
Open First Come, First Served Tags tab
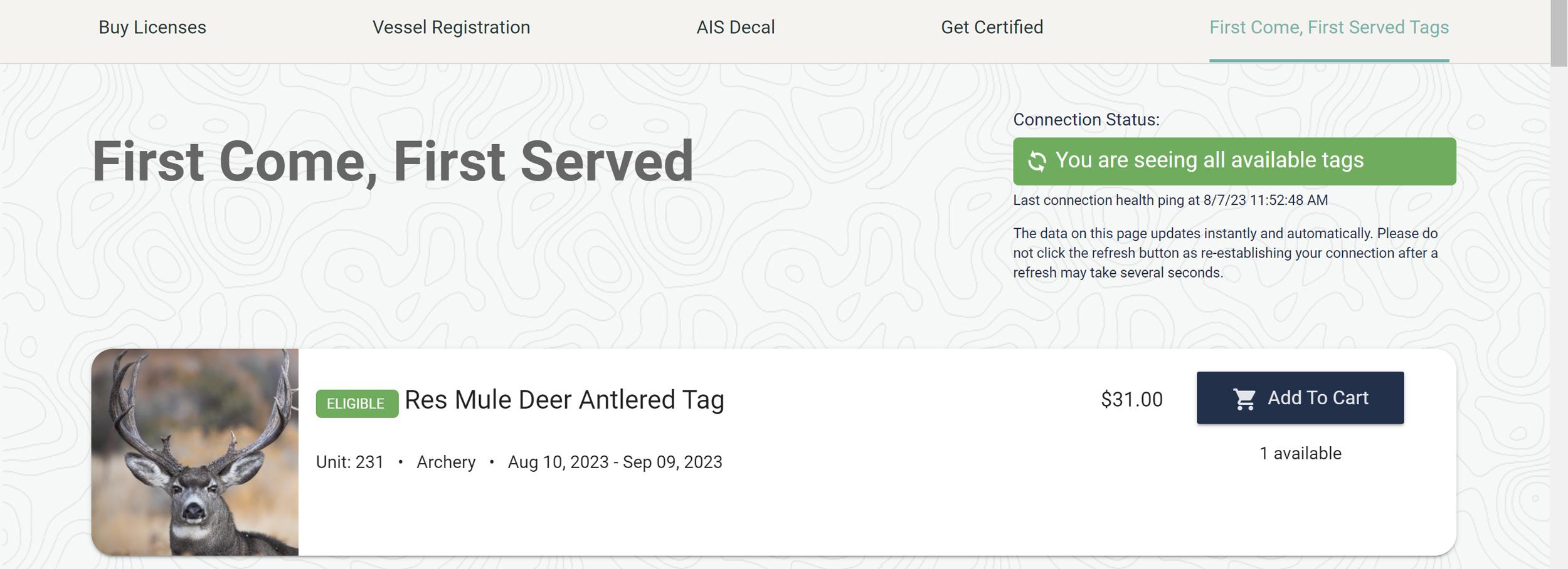tap(1329, 28)
